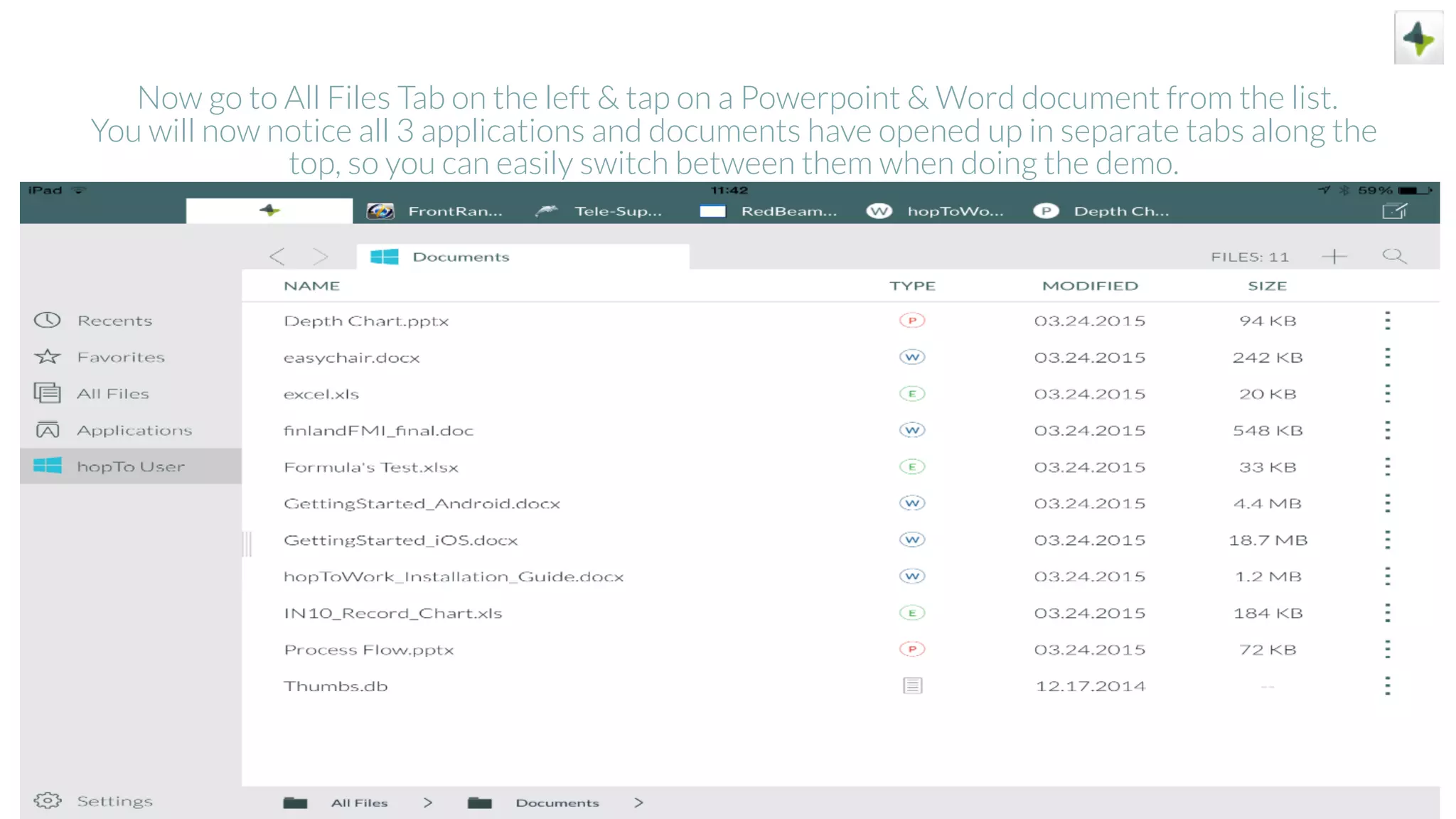Grab the sidebar resize handle

[x=247, y=544]
